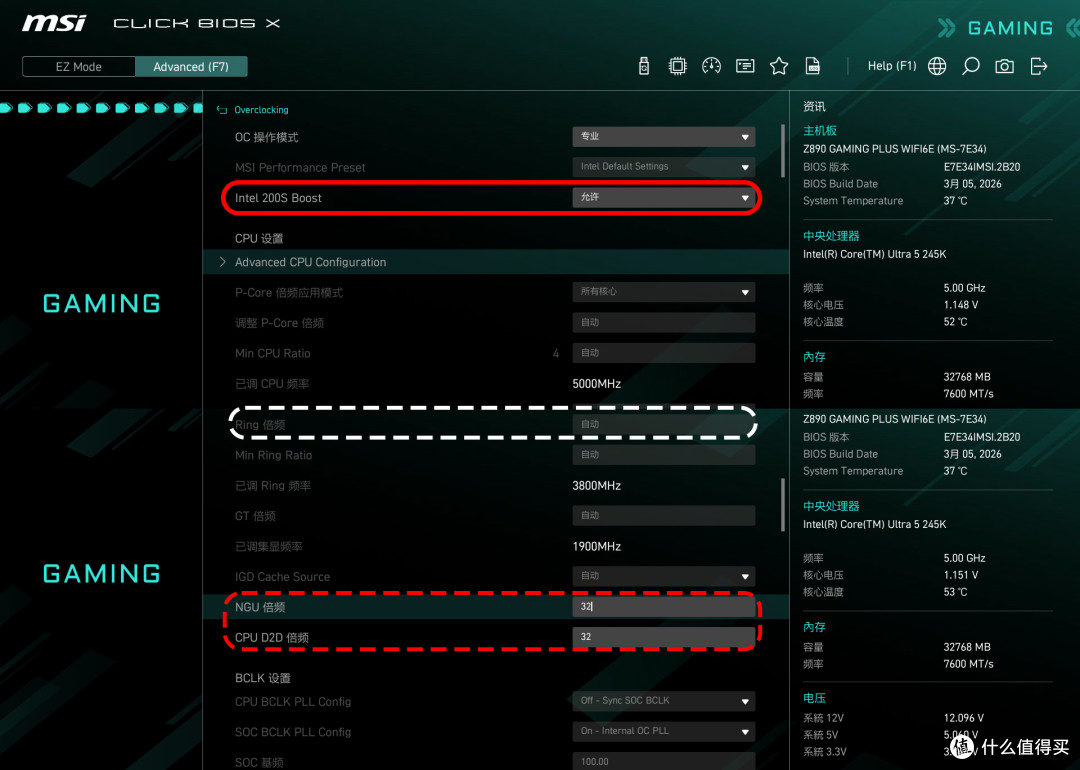Click the 1900MHz integrated graphics frequency value
The height and width of the screenshot is (770, 1080).
pyautogui.click(x=596, y=546)
